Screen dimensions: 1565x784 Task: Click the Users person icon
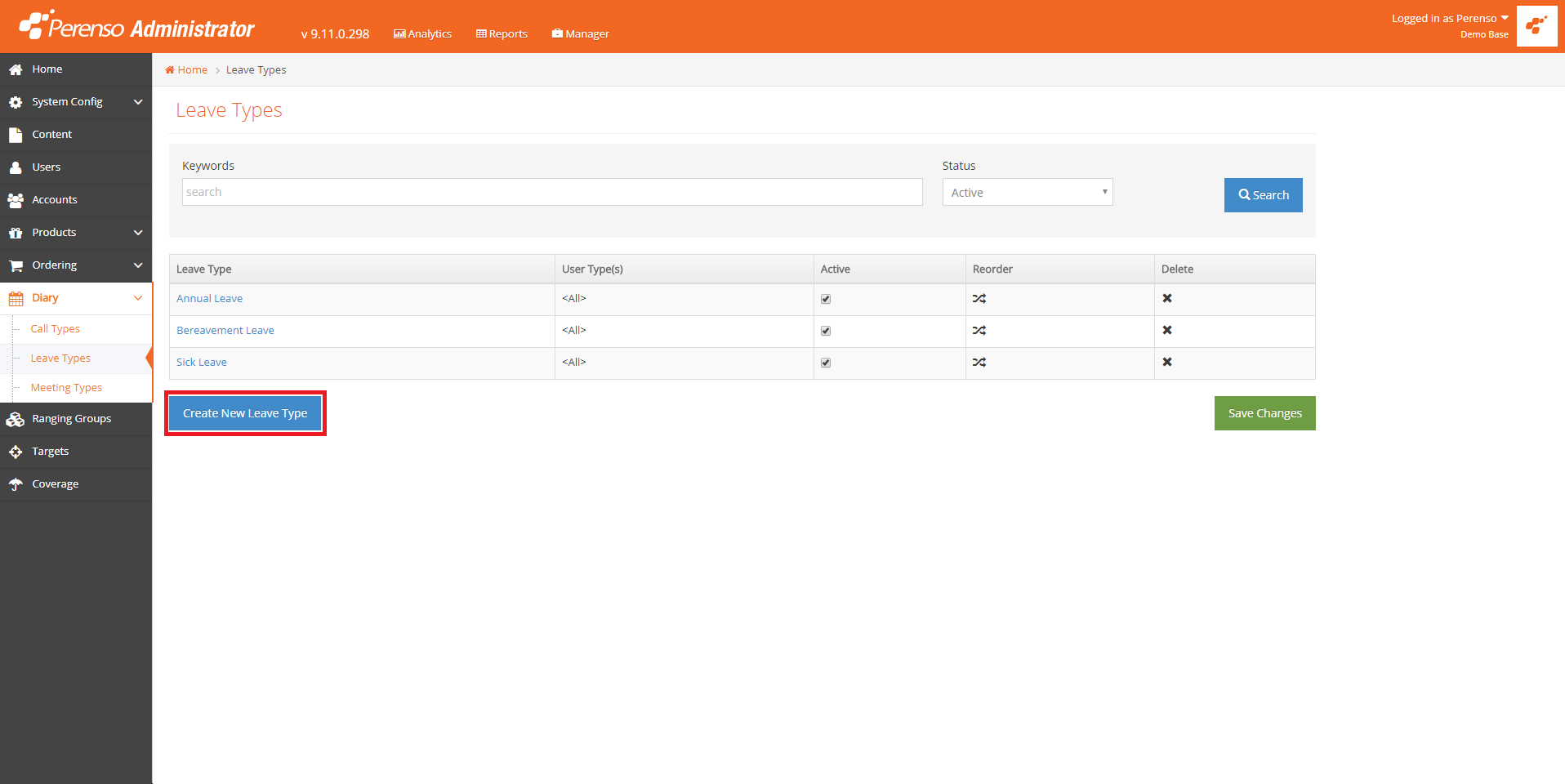coord(16,167)
